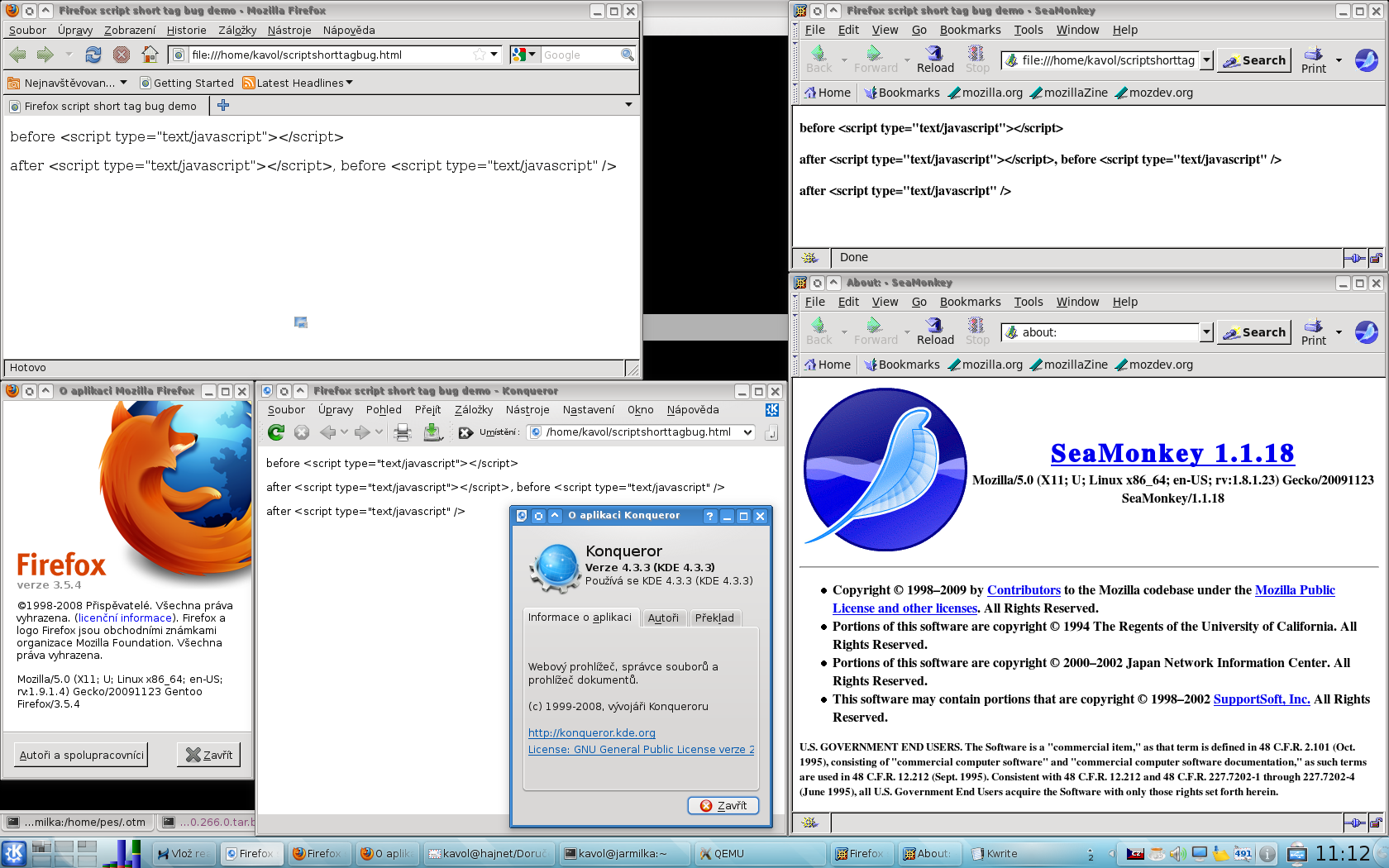Screen dimensions: 1389x868
Task: Click the Konqueror green reload icon
Action: pos(276,432)
